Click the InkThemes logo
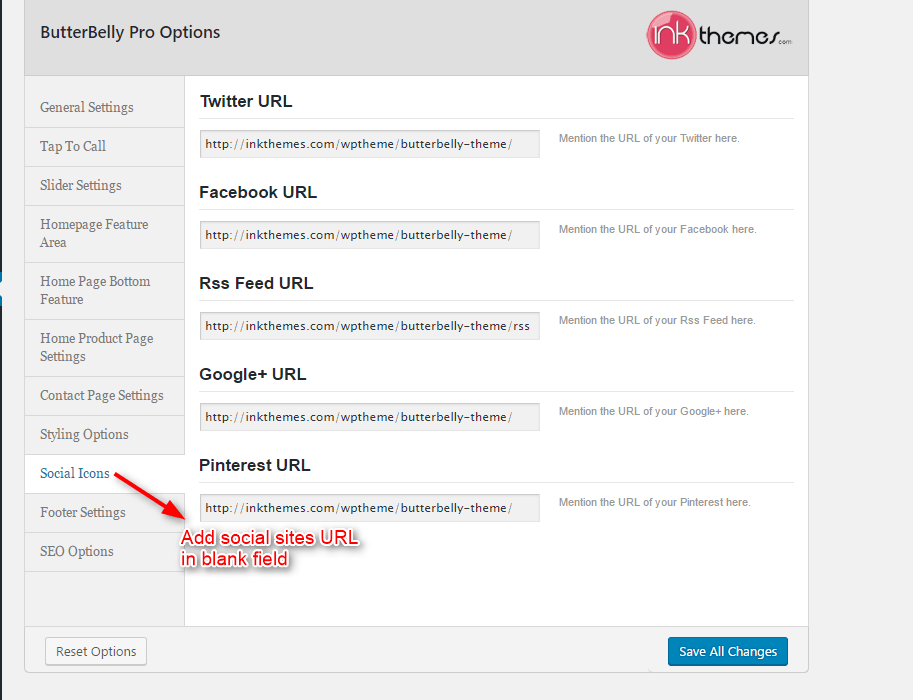The height and width of the screenshot is (700, 913). pos(719,35)
